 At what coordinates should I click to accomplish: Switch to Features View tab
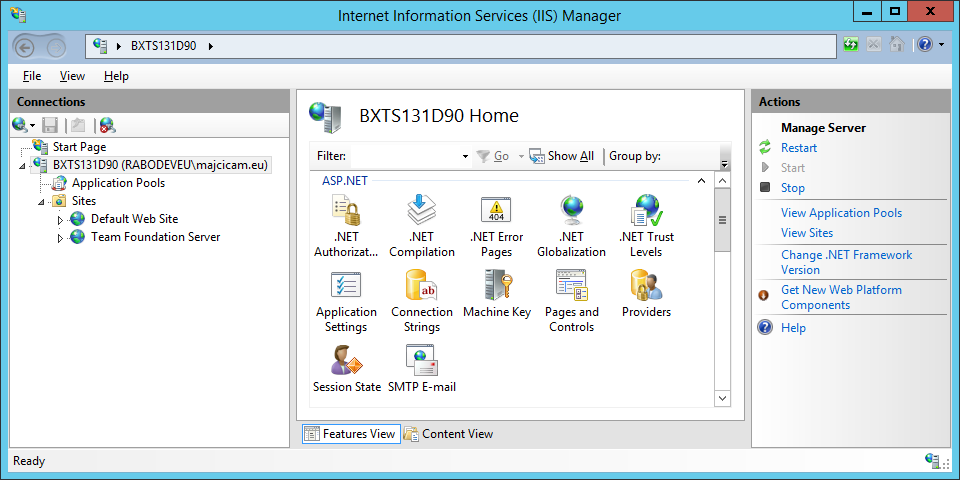pyautogui.click(x=351, y=434)
